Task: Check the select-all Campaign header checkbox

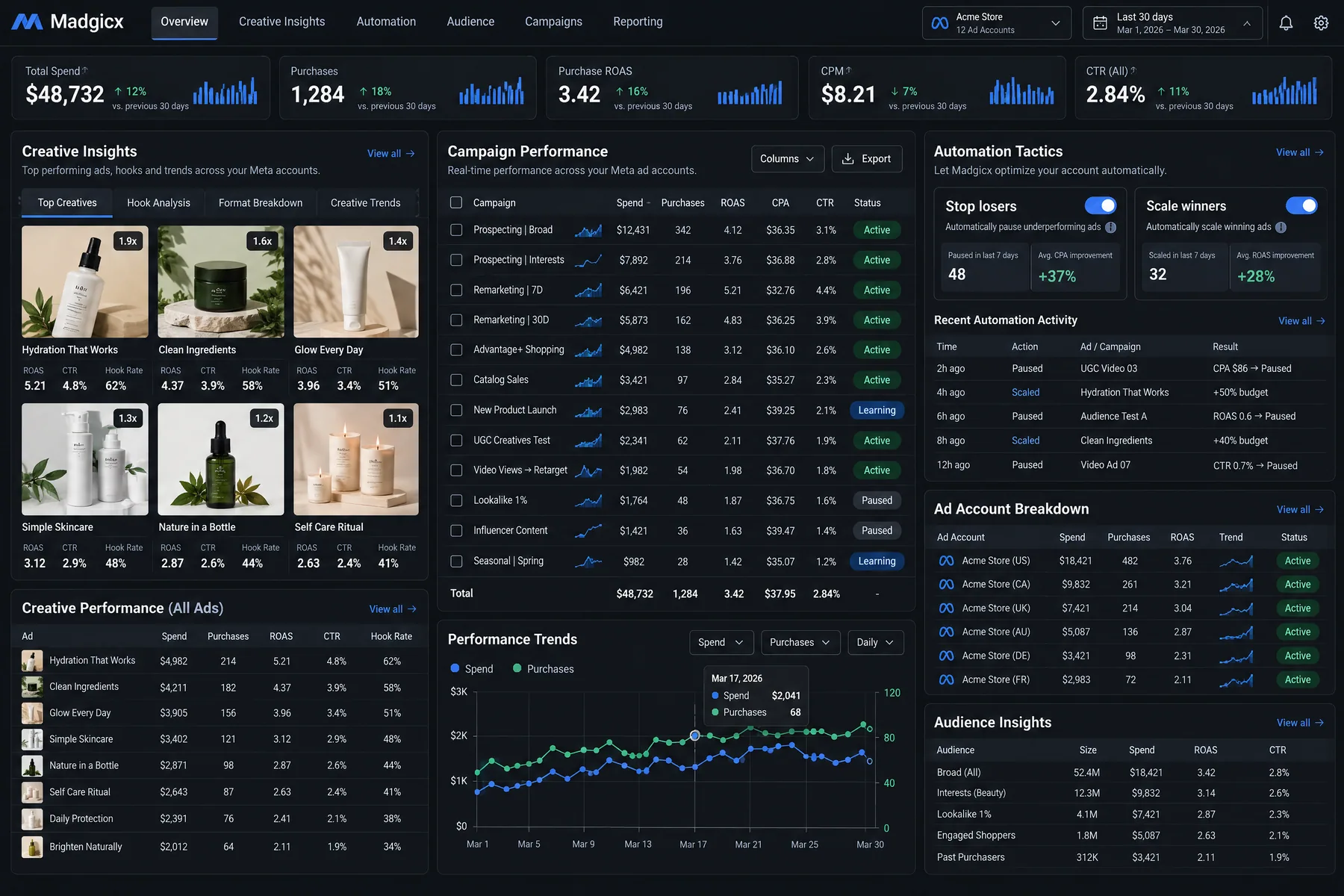Action: pos(456,203)
